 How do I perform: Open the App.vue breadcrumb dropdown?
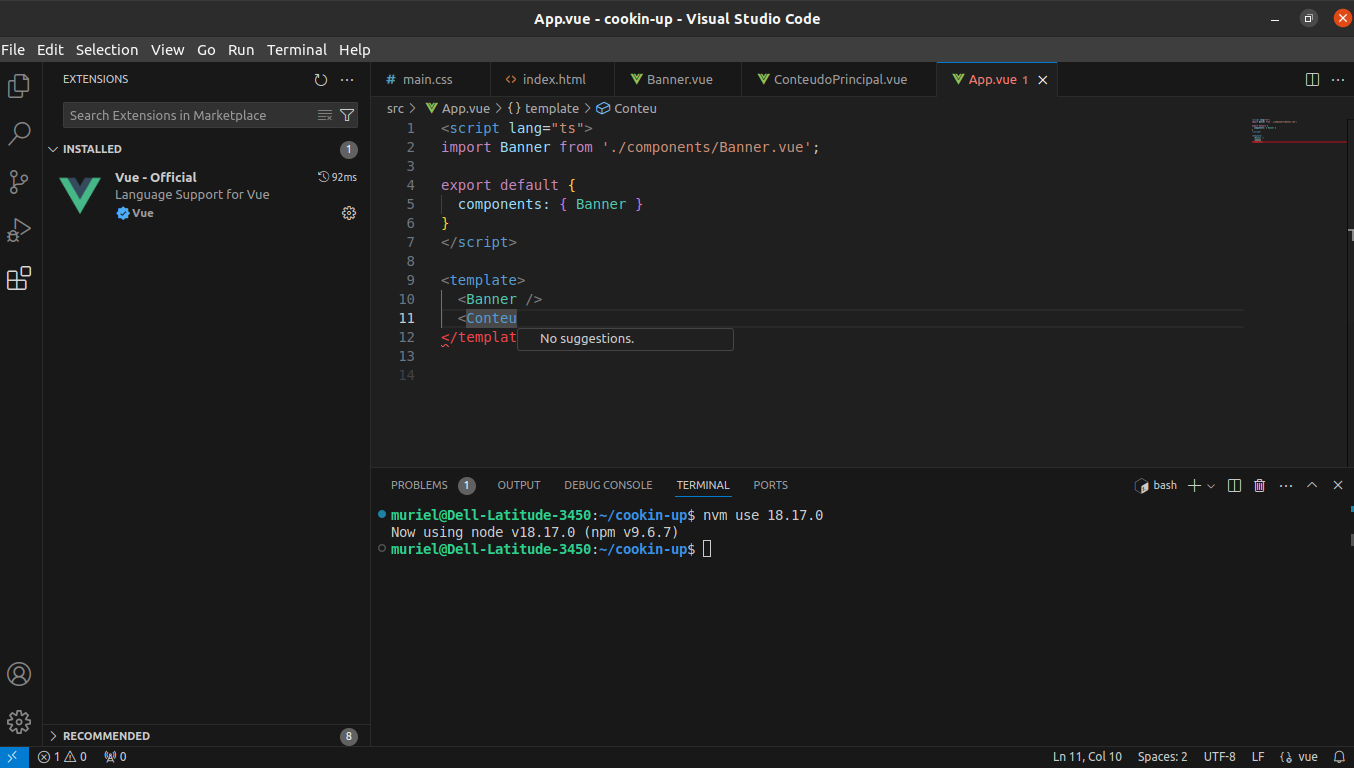coord(458,108)
